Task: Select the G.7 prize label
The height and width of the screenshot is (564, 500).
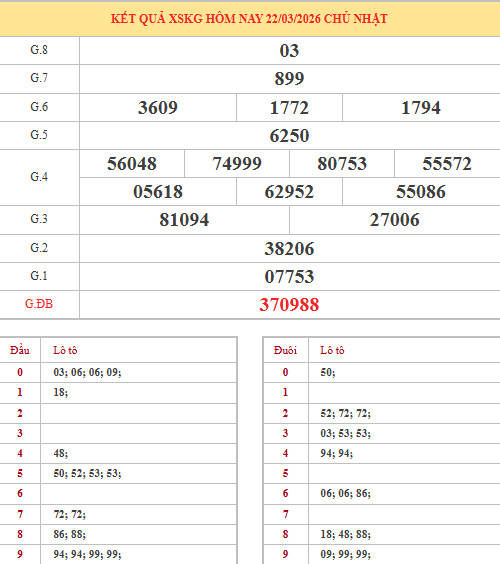Action: pos(39,78)
